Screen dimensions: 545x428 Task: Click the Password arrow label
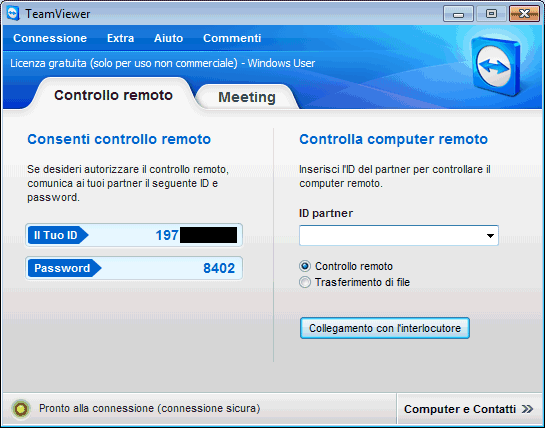tap(64, 268)
